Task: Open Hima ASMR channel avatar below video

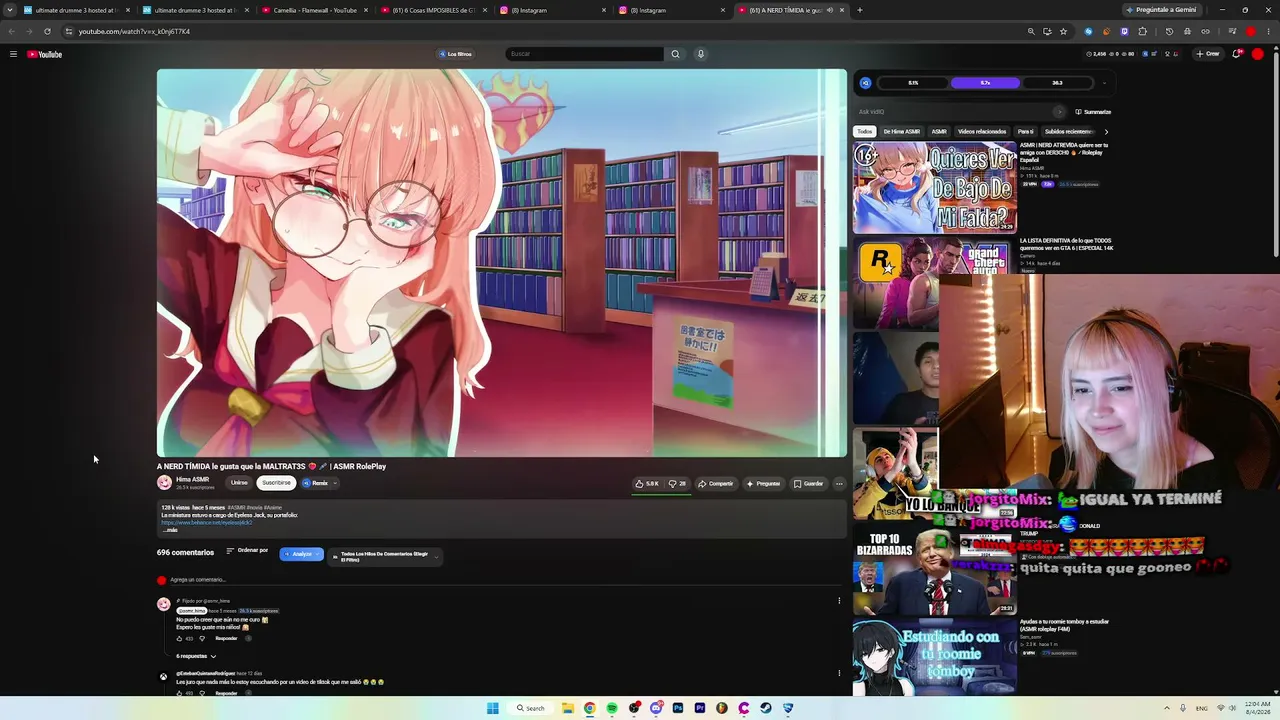Action: (164, 483)
